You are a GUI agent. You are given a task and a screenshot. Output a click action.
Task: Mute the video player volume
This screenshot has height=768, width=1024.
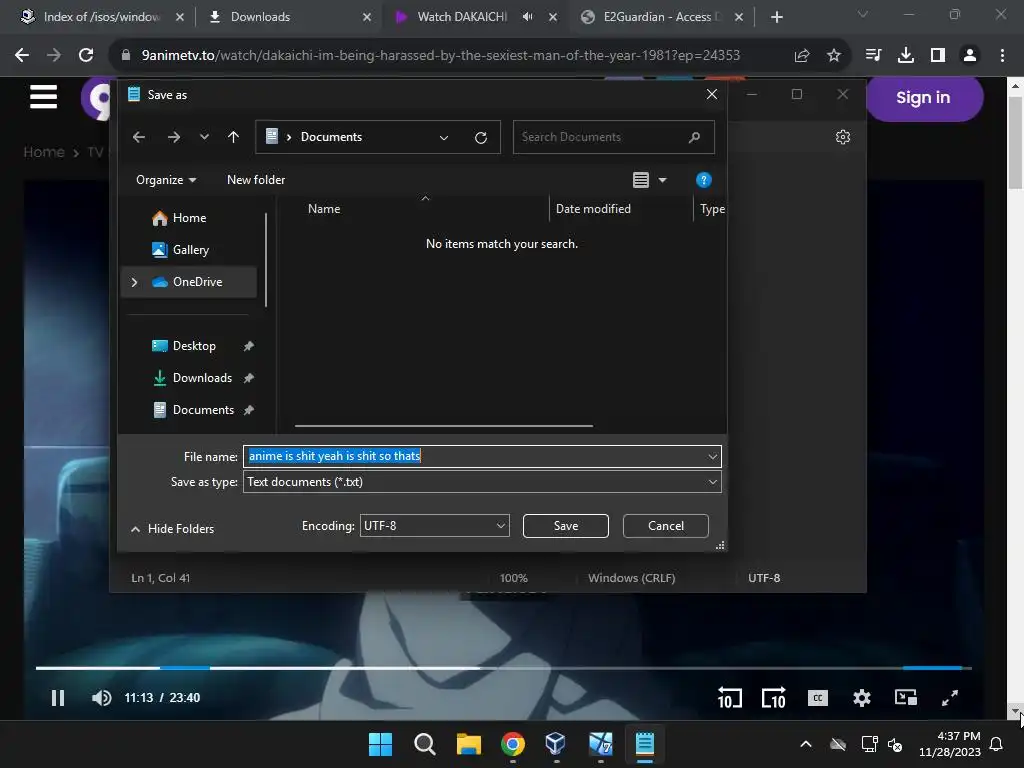pos(101,698)
